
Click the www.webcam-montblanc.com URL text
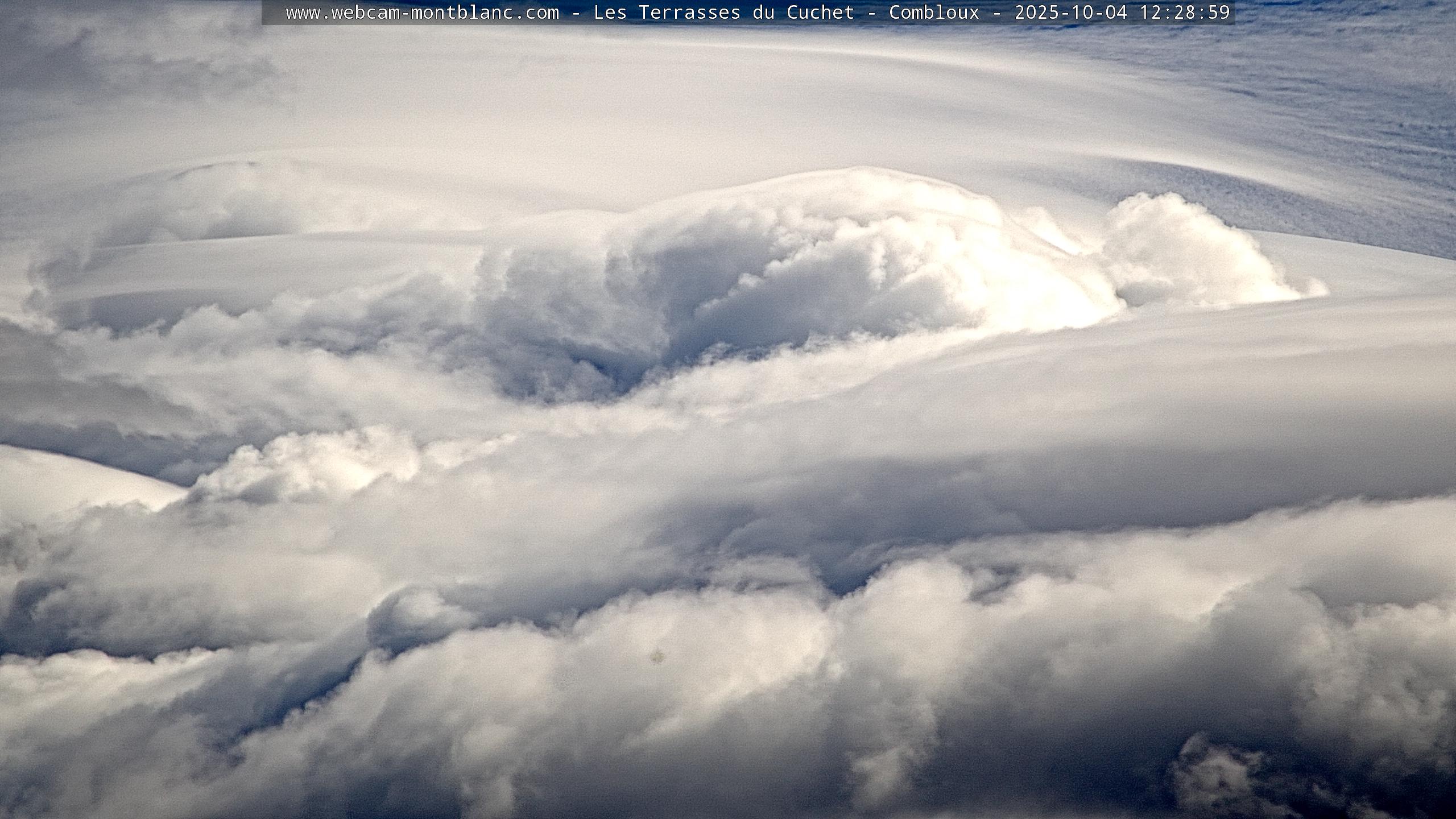422,13
